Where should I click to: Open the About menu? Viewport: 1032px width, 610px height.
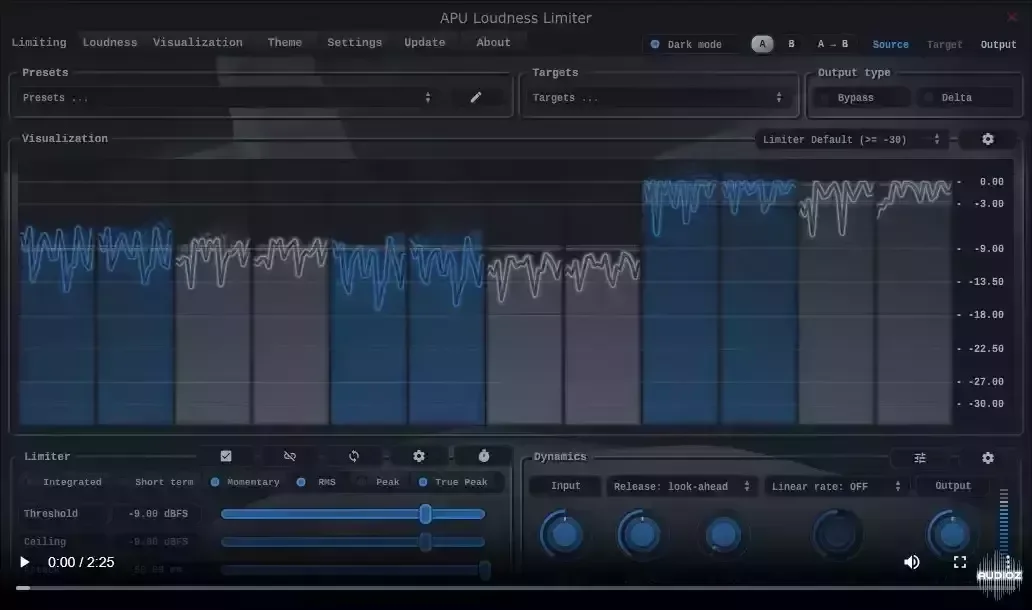[x=493, y=42]
